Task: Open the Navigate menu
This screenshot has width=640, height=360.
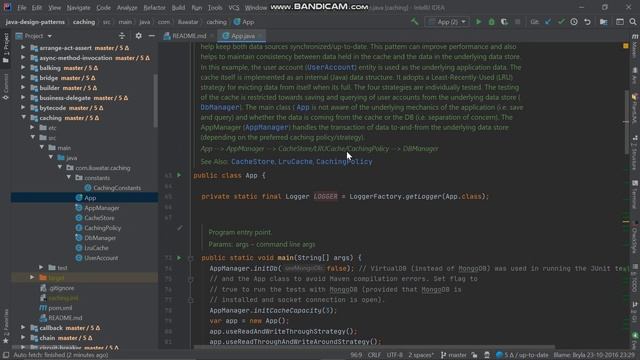Action: click(x=78, y=8)
